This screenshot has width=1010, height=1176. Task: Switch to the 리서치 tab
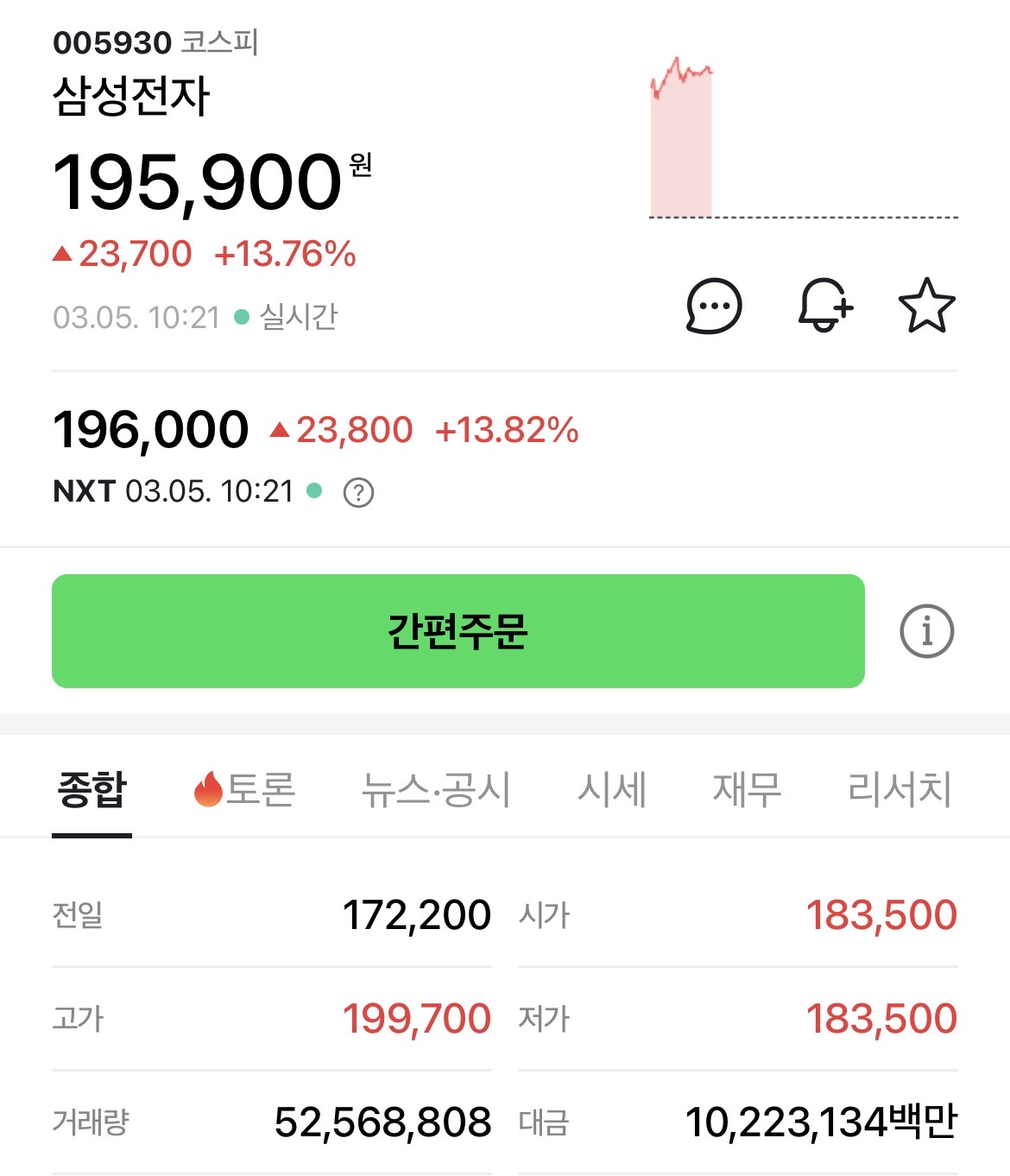[900, 790]
